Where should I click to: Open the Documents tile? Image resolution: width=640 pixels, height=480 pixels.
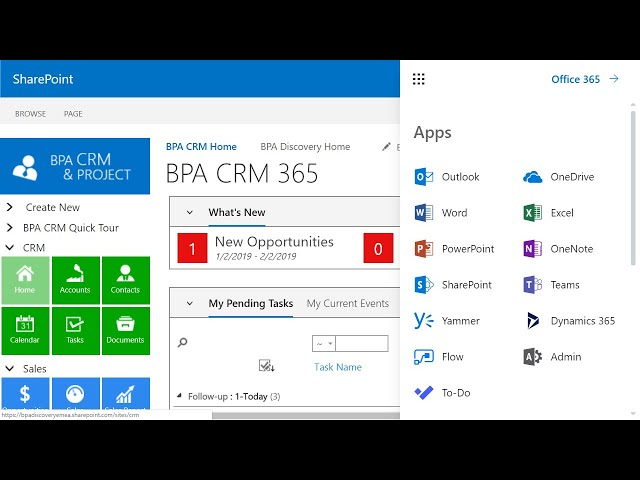126,331
